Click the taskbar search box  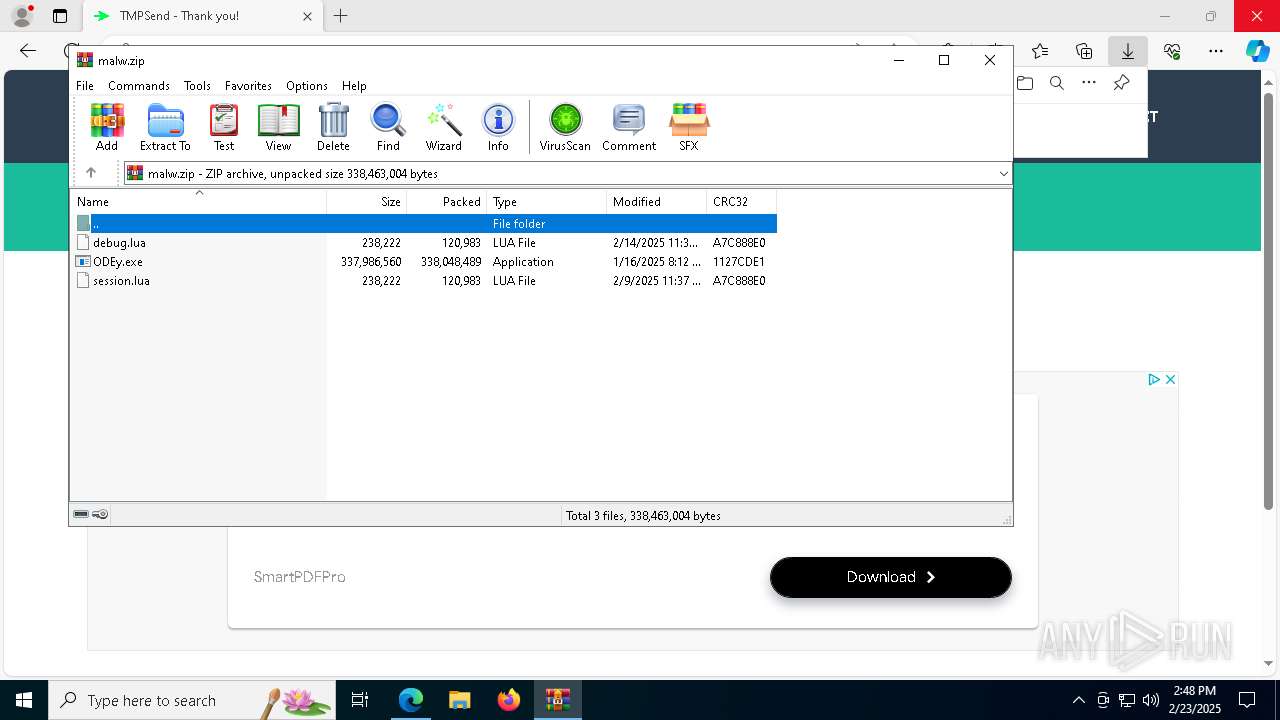[x=192, y=700]
